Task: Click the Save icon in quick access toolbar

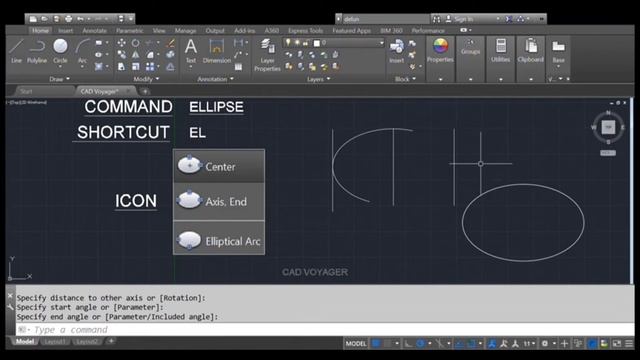Action: pos(56,19)
